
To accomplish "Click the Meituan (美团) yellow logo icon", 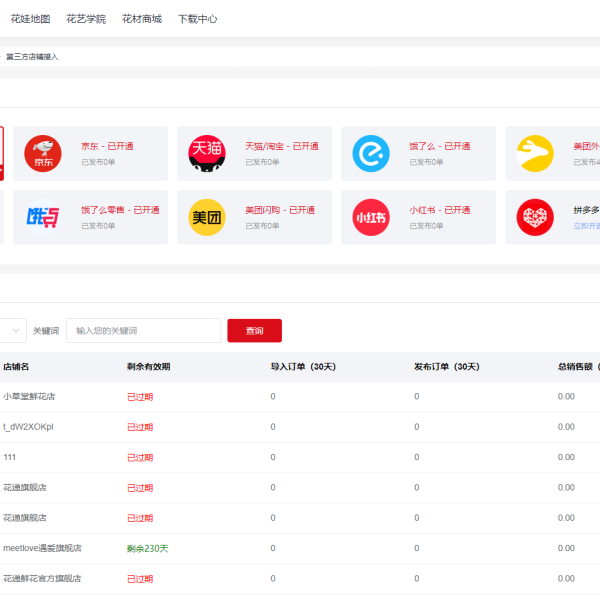I will tap(207, 217).
